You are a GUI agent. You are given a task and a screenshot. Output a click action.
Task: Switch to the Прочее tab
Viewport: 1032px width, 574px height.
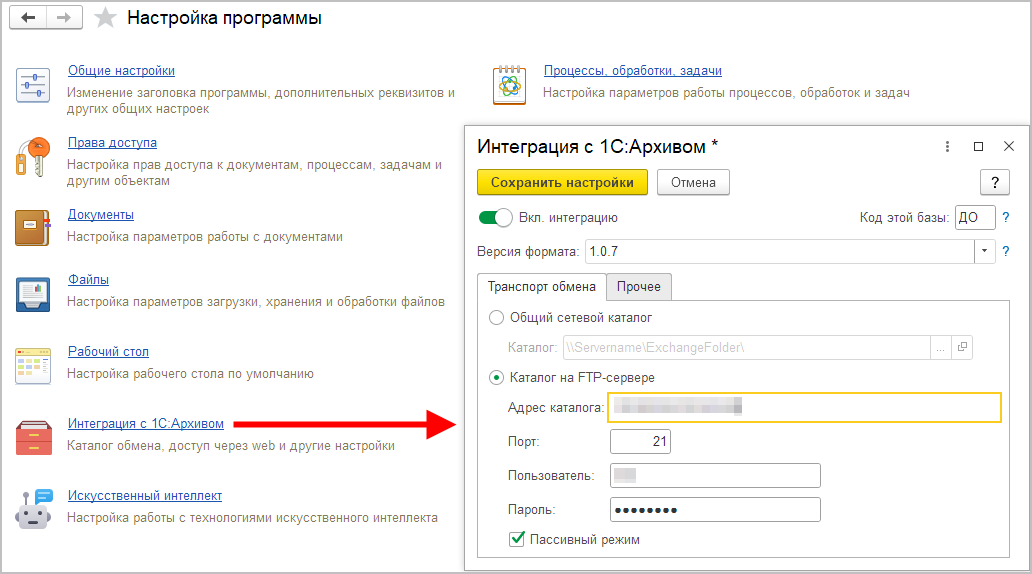(x=638, y=287)
